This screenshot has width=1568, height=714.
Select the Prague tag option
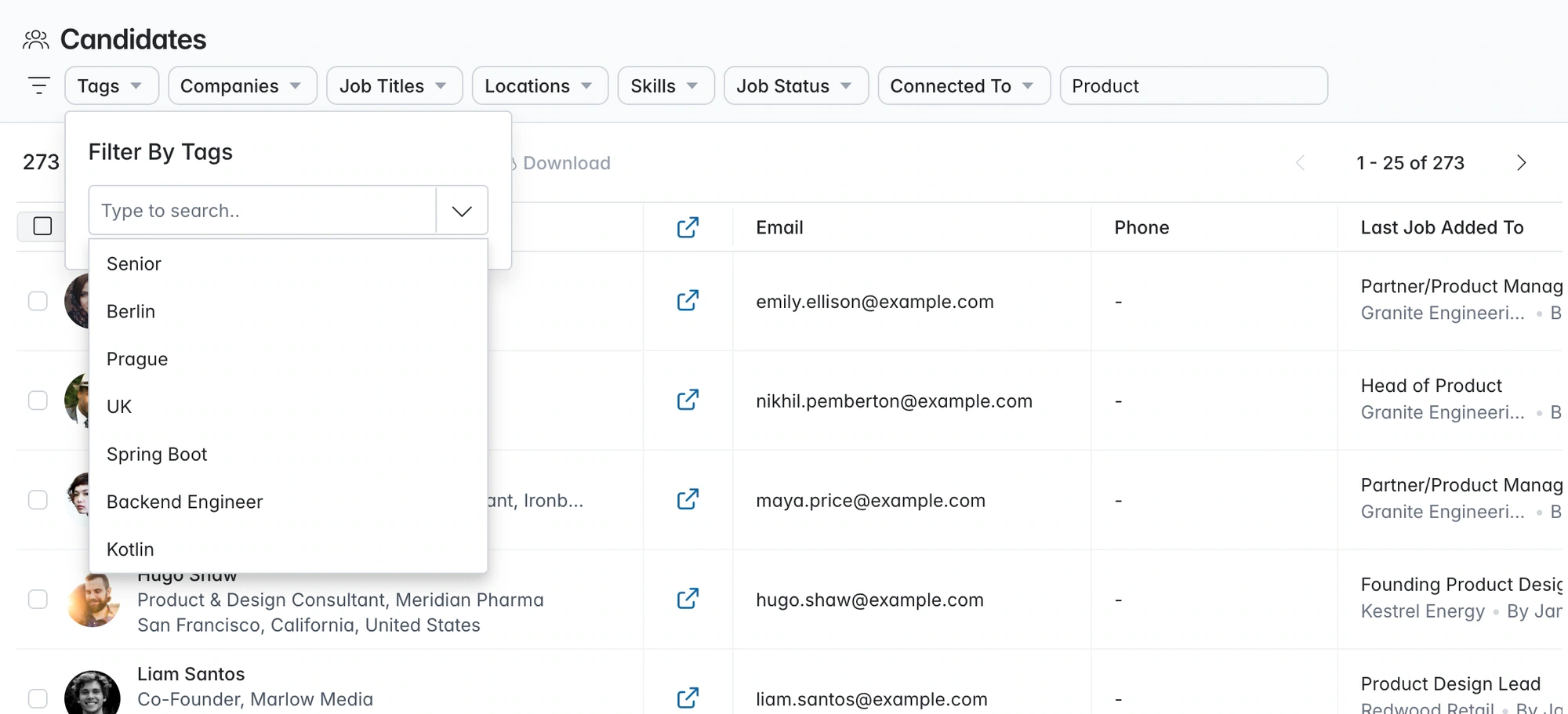(289, 360)
